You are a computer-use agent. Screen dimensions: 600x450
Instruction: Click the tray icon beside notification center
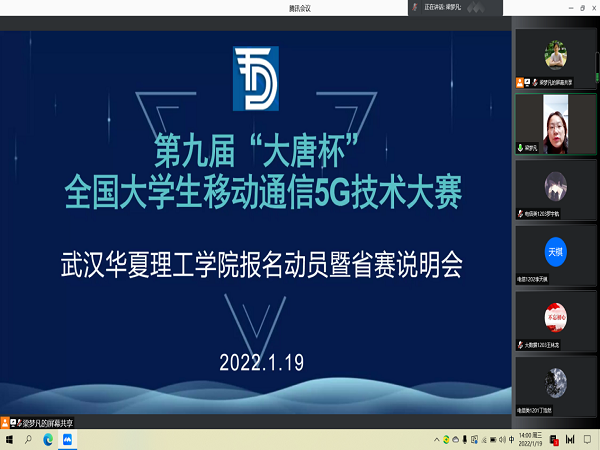(570, 440)
